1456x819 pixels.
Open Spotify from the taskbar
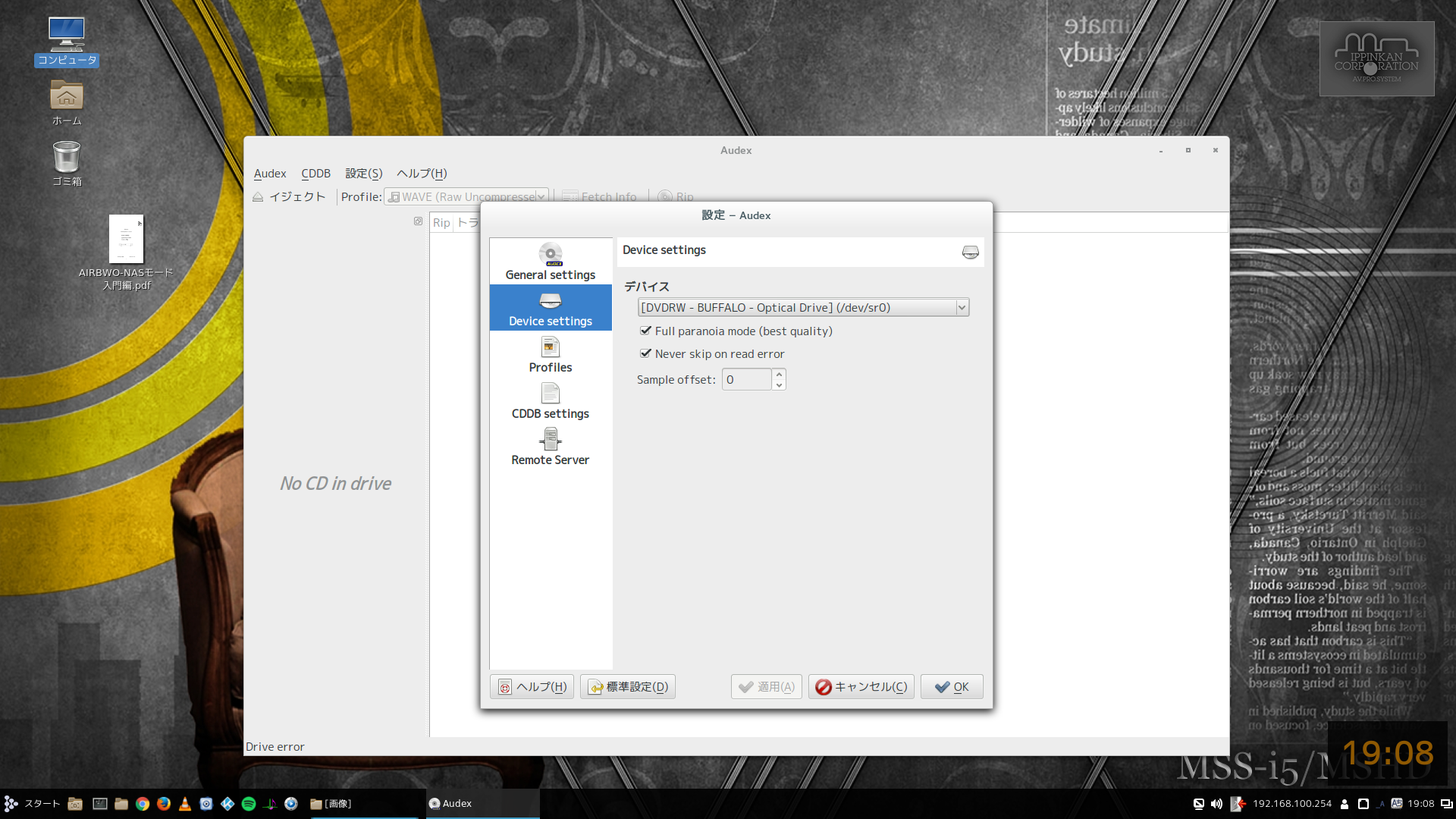pyautogui.click(x=249, y=804)
